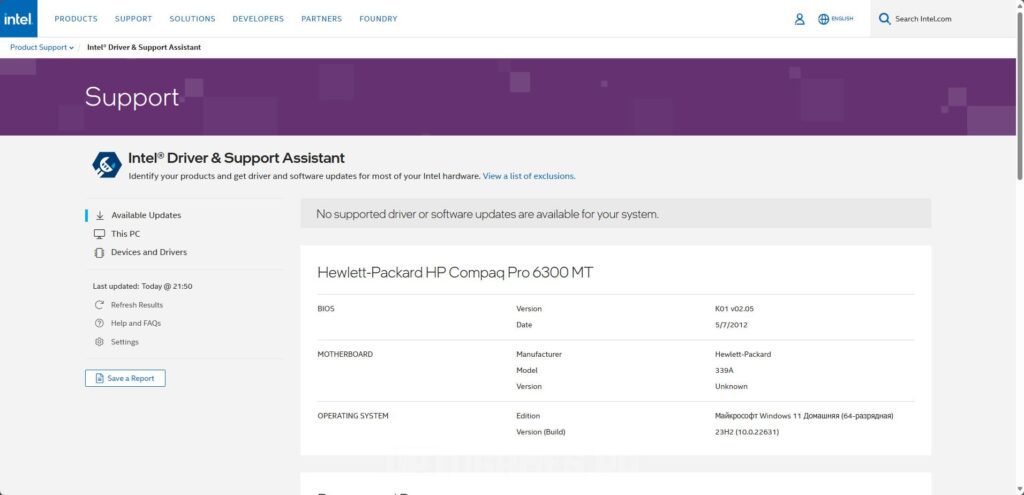Open the Devices and Drivers section
The image size is (1024, 495).
tap(148, 252)
